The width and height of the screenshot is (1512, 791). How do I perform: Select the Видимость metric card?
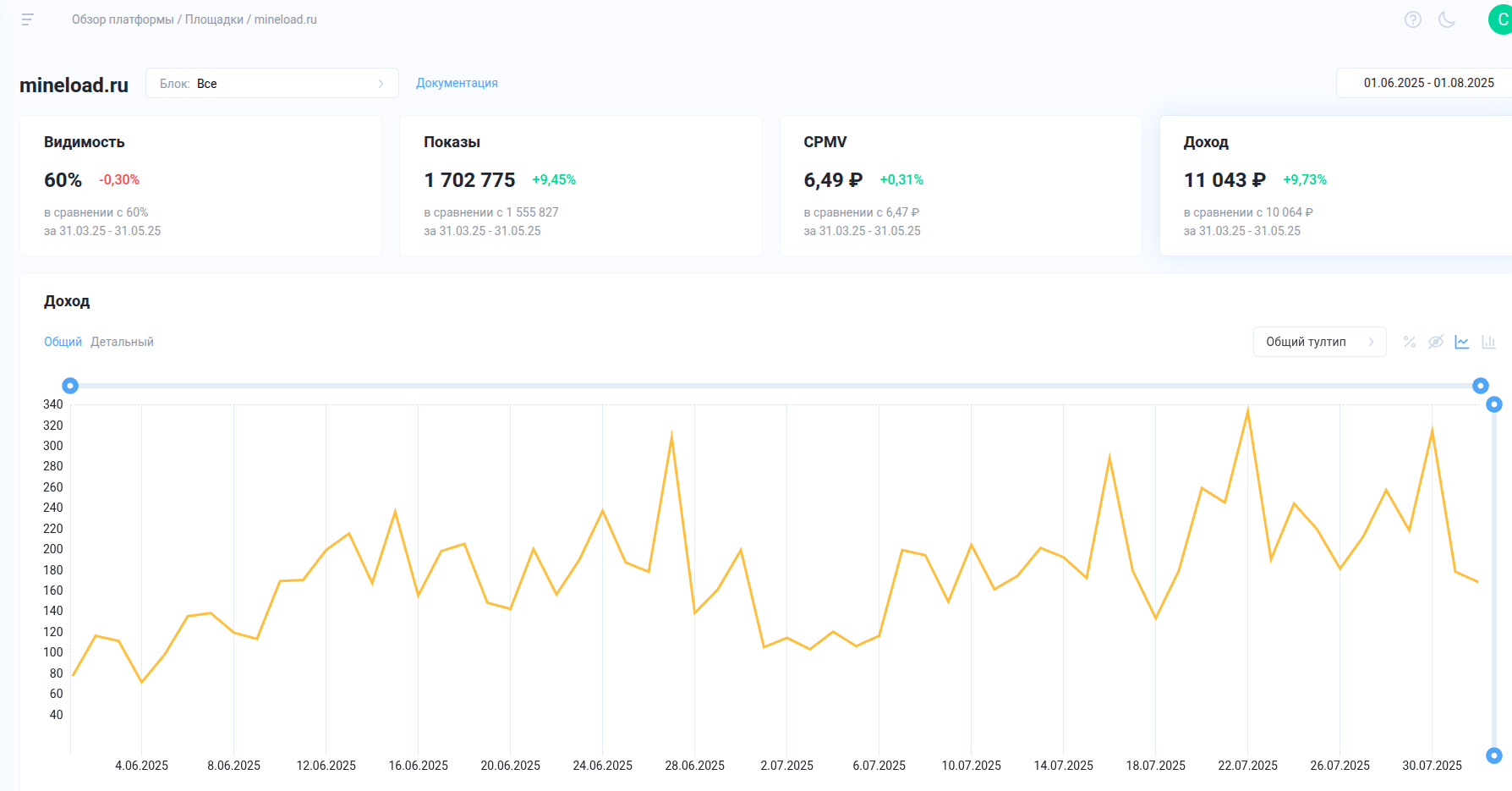click(200, 185)
